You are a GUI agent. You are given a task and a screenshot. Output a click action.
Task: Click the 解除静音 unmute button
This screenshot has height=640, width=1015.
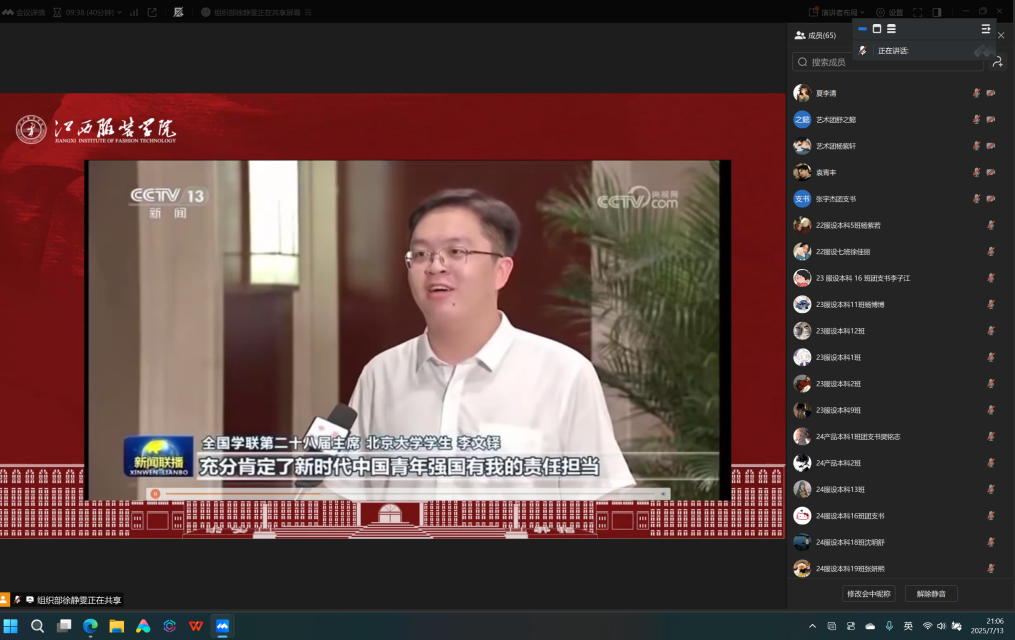(x=931, y=594)
